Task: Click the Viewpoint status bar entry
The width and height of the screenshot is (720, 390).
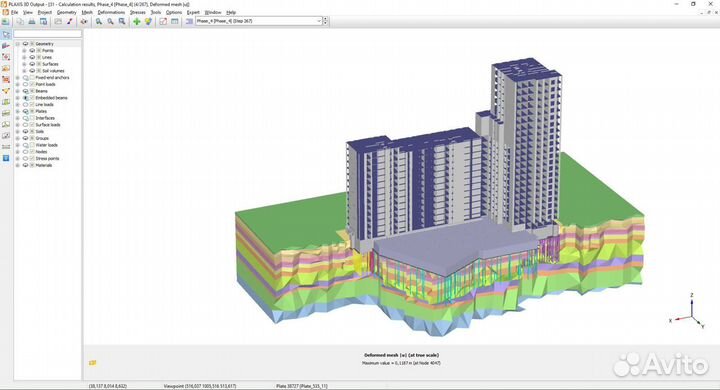Action: click(x=200, y=386)
